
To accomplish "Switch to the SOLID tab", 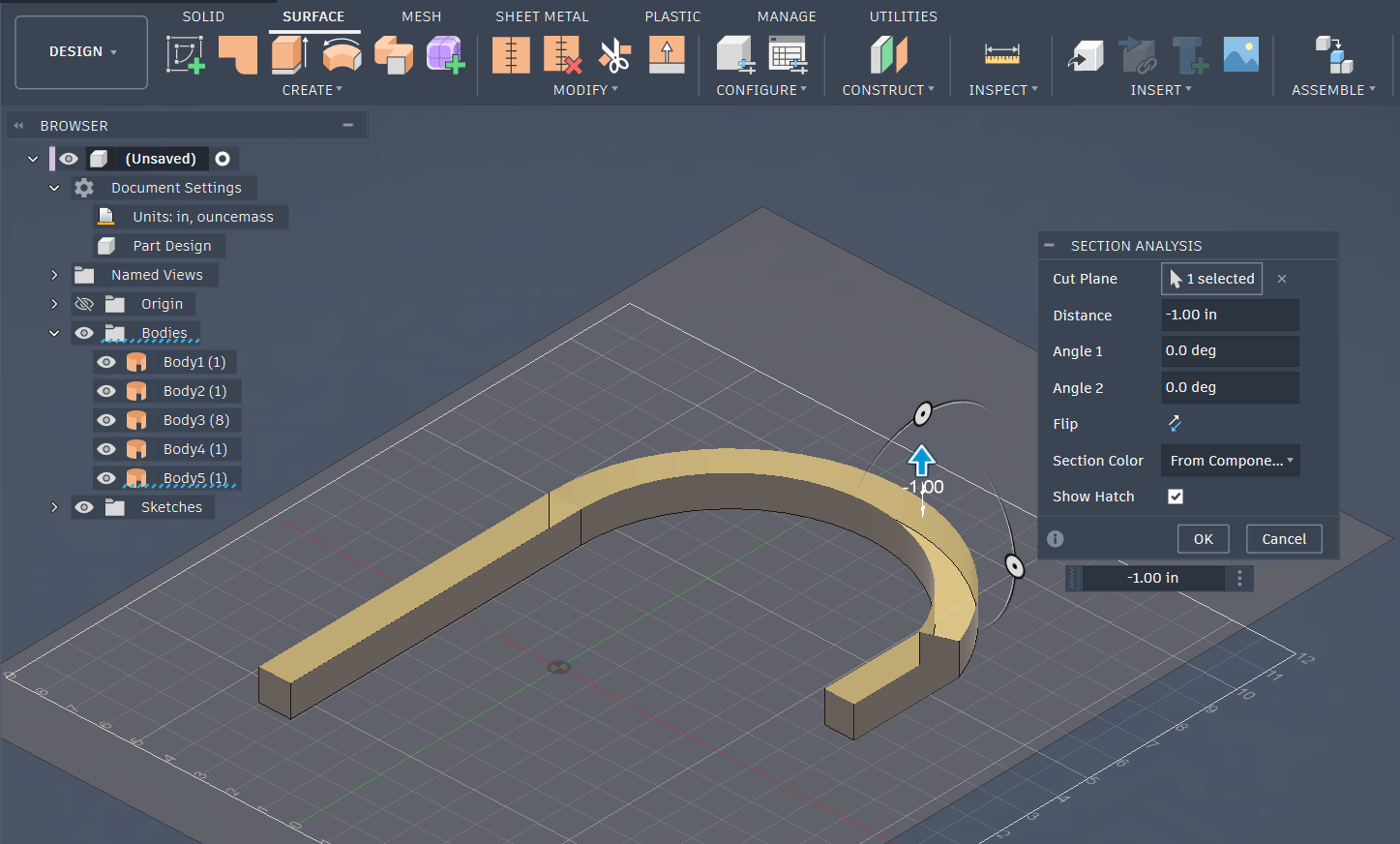I will click(x=203, y=16).
